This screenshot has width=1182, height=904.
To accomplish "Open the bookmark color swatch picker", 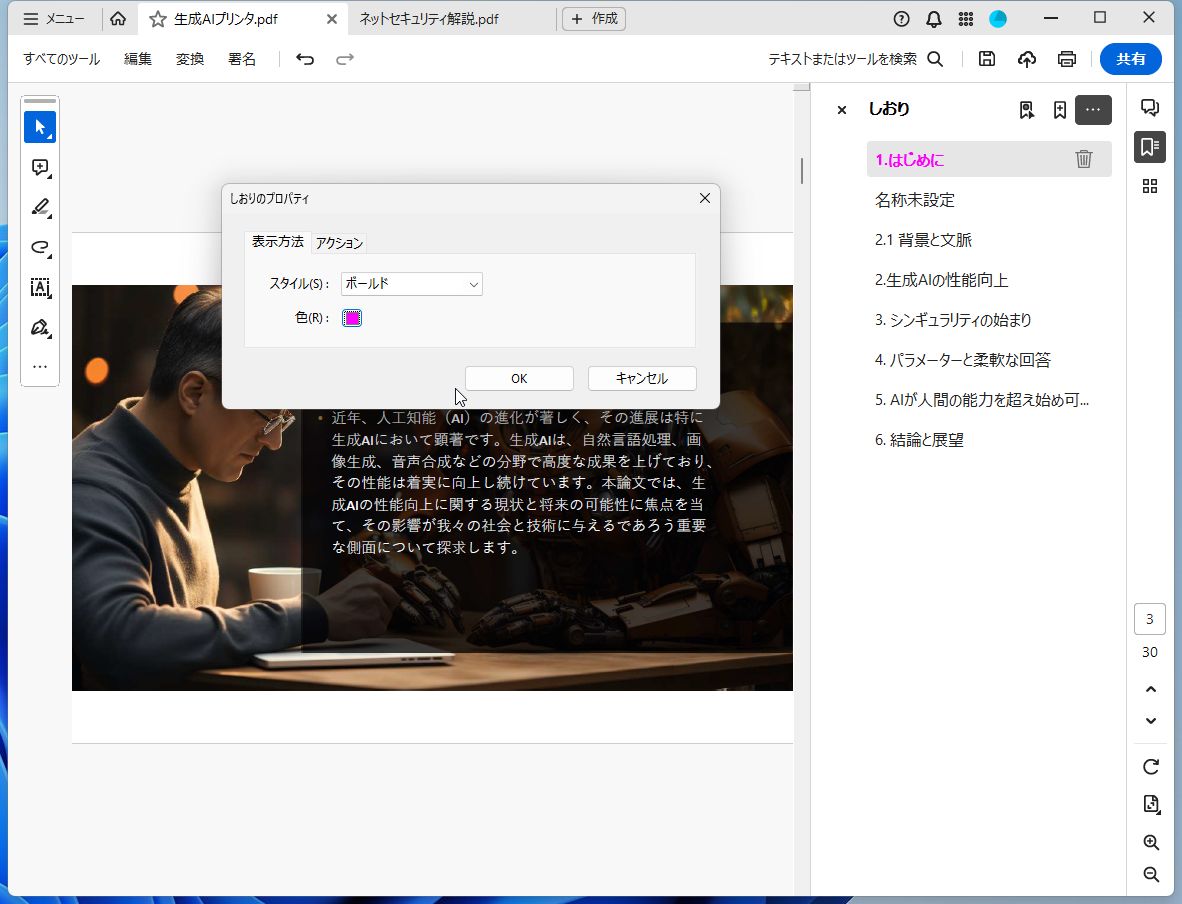I will click(351, 317).
